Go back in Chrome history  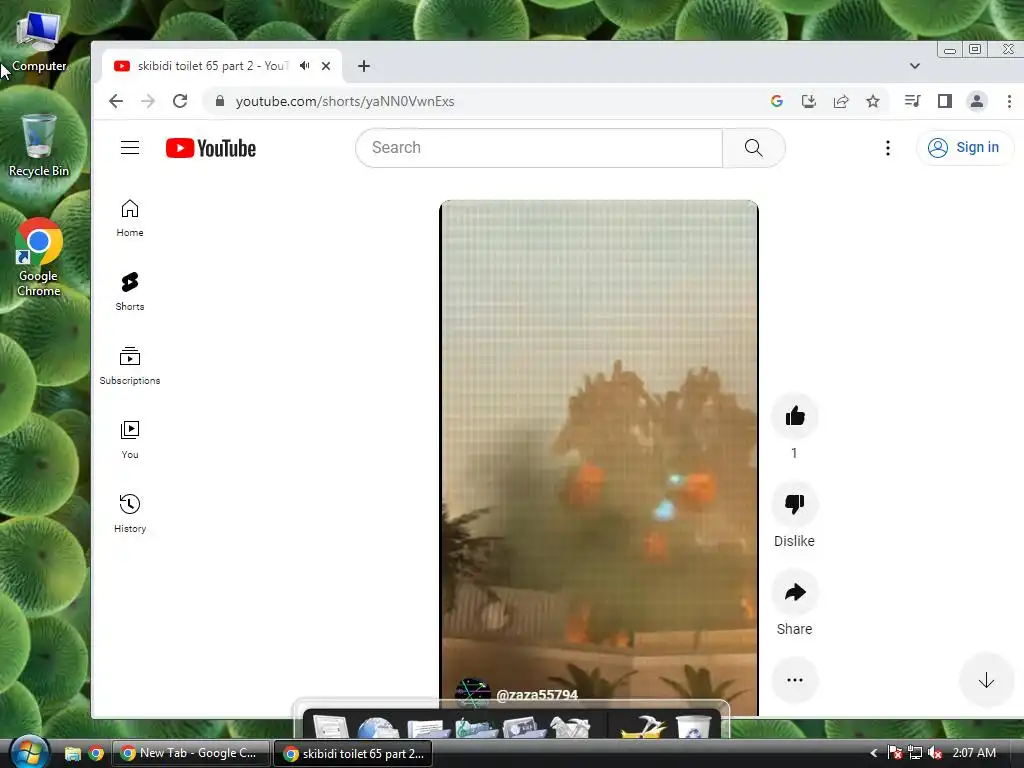116,101
